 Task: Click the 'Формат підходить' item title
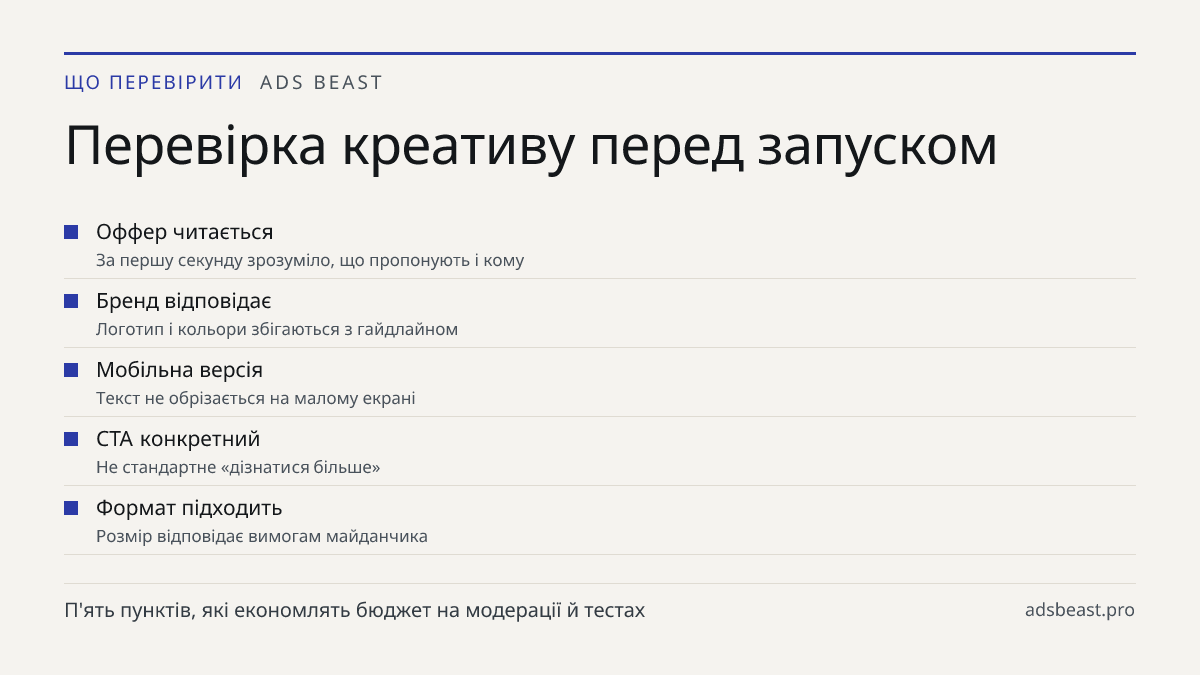coord(189,508)
